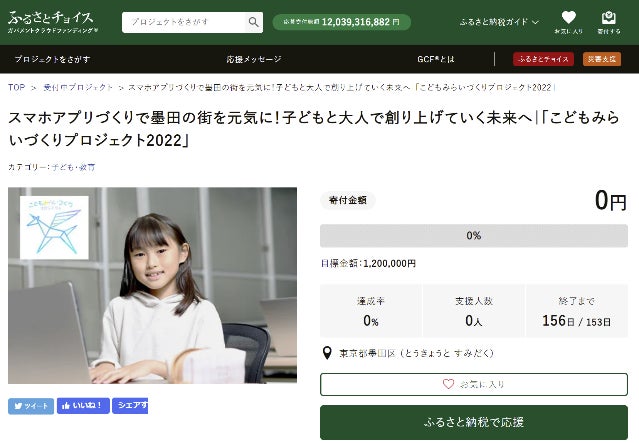The image size is (639, 443).
Task: Click ふるさと納税で応援 green button
Action: (x=474, y=422)
